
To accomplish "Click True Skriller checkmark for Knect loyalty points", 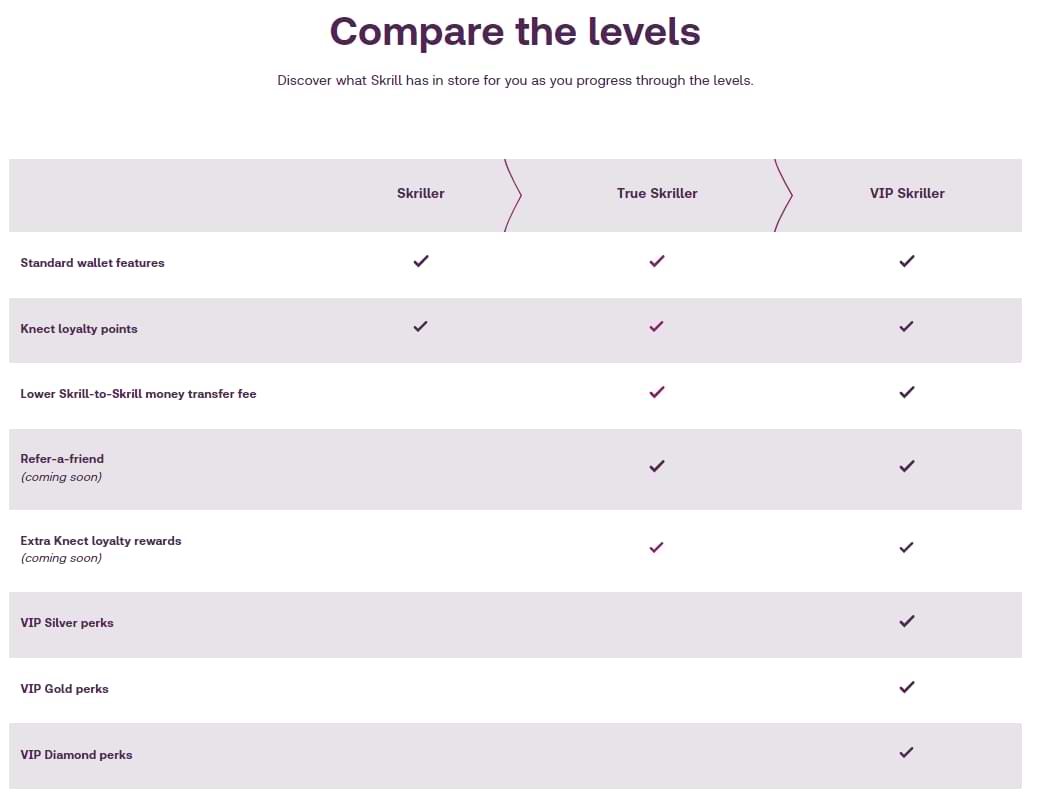I will point(657,327).
